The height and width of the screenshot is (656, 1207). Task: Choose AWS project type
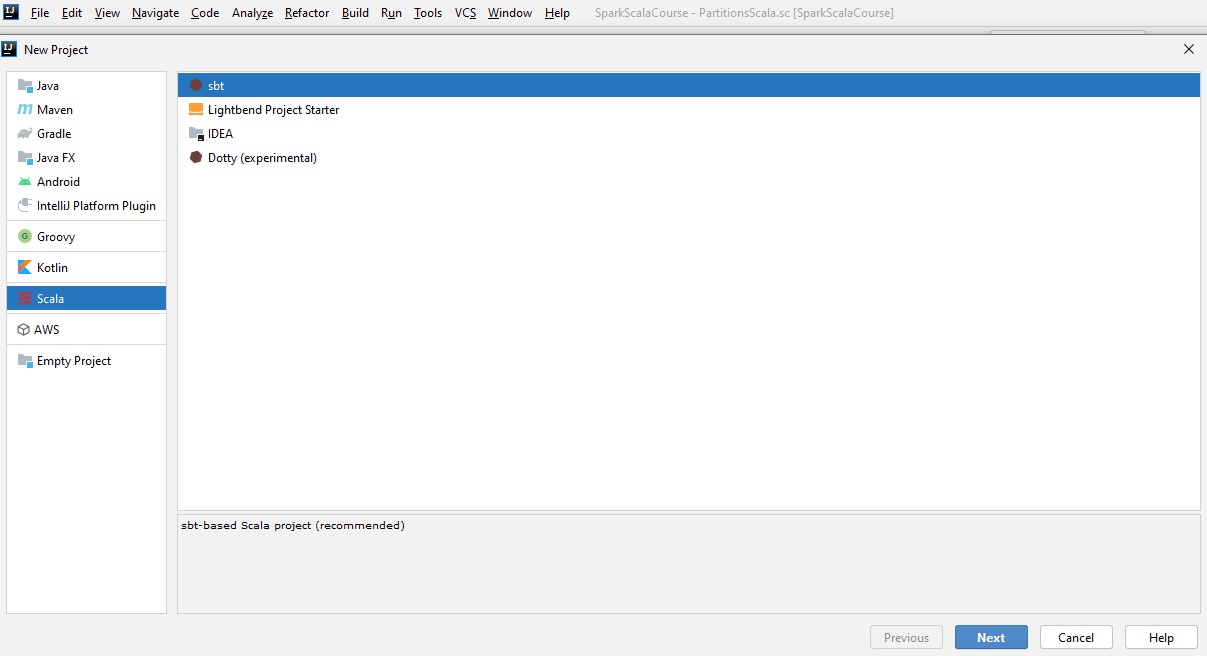tap(86, 330)
